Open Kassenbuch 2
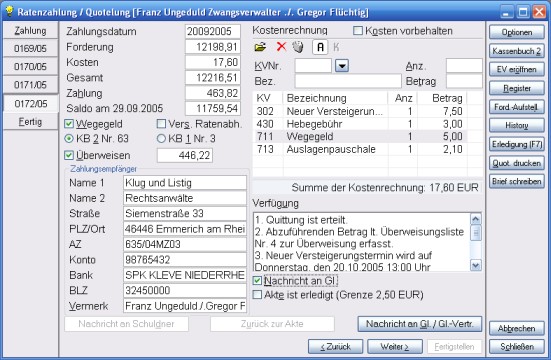The height and width of the screenshot is (360, 551). 517,51
